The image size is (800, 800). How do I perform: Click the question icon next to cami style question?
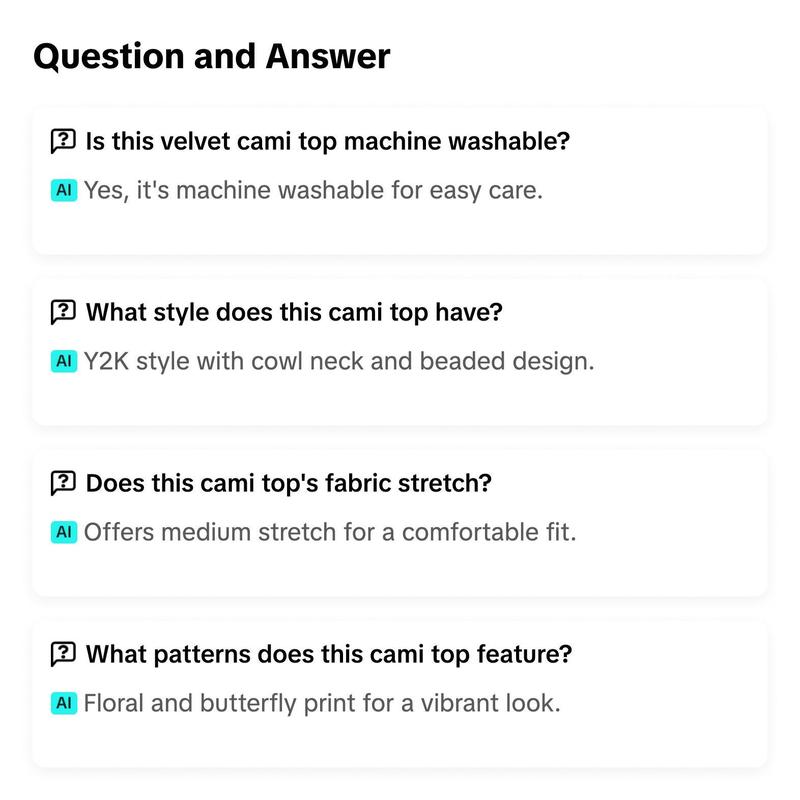click(63, 312)
